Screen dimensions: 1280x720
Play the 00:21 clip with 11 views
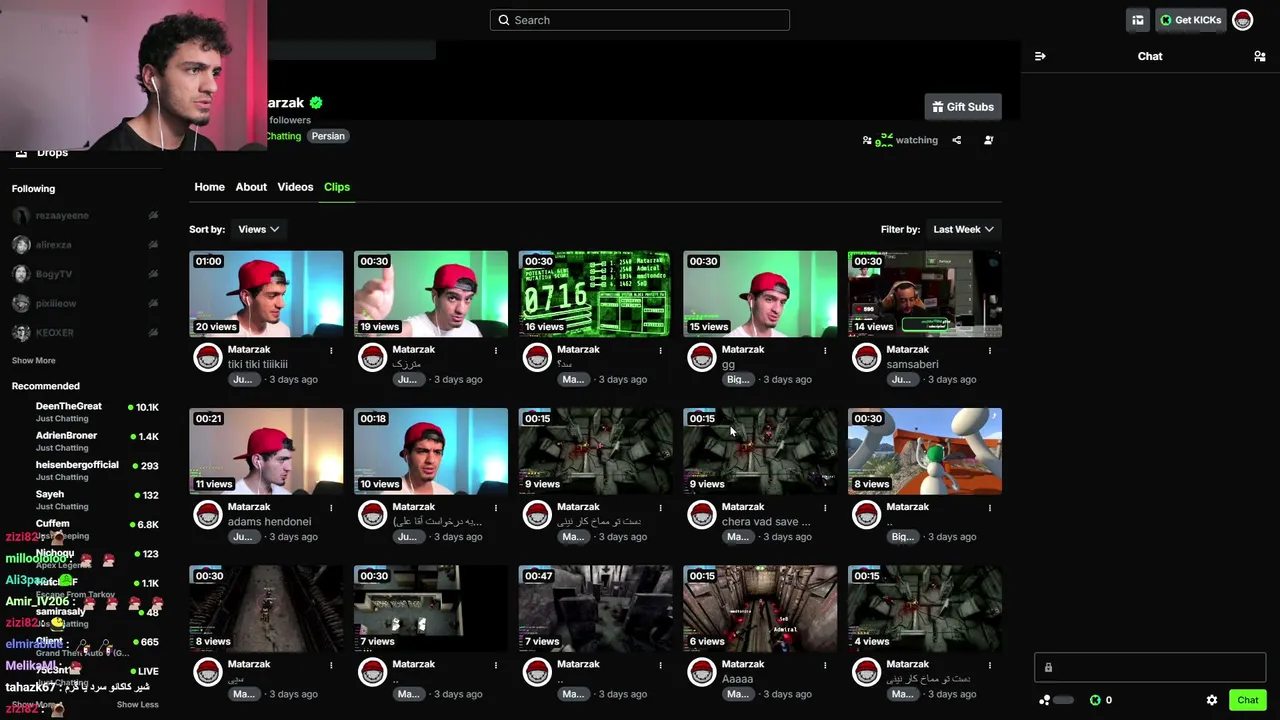click(x=266, y=451)
